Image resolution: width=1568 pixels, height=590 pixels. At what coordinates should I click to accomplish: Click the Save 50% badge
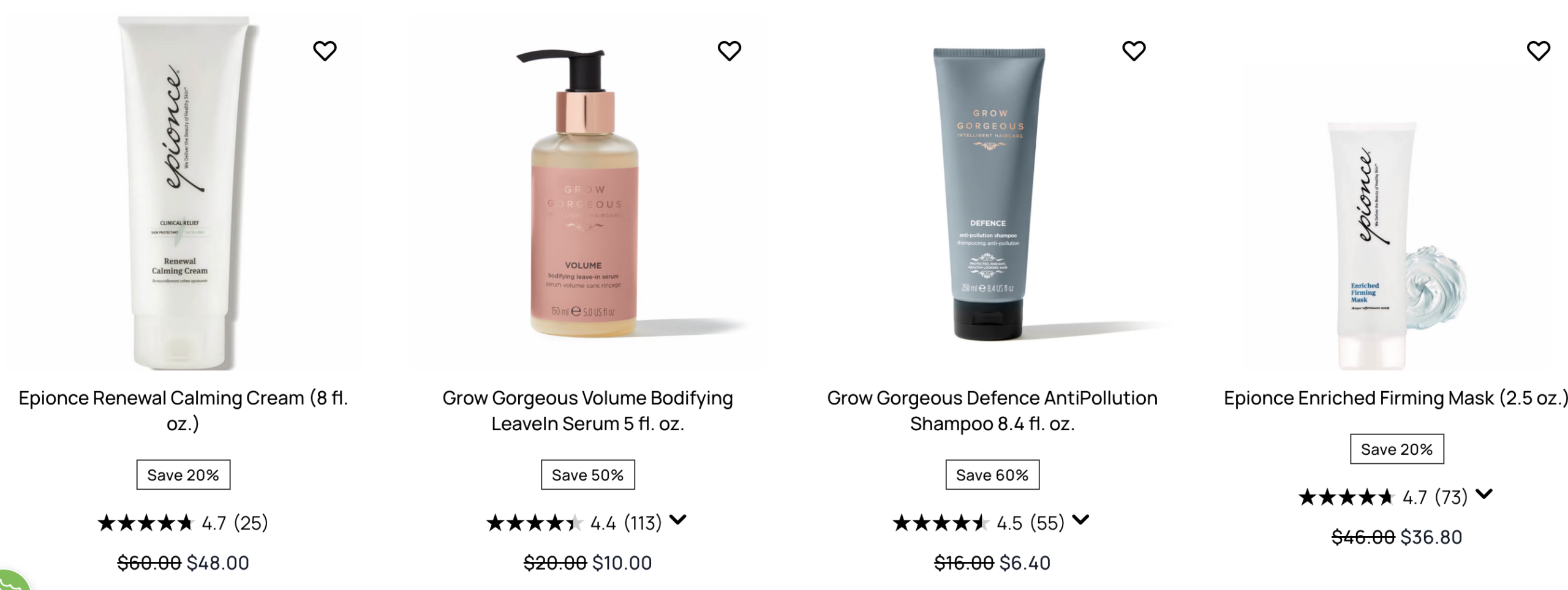(587, 475)
